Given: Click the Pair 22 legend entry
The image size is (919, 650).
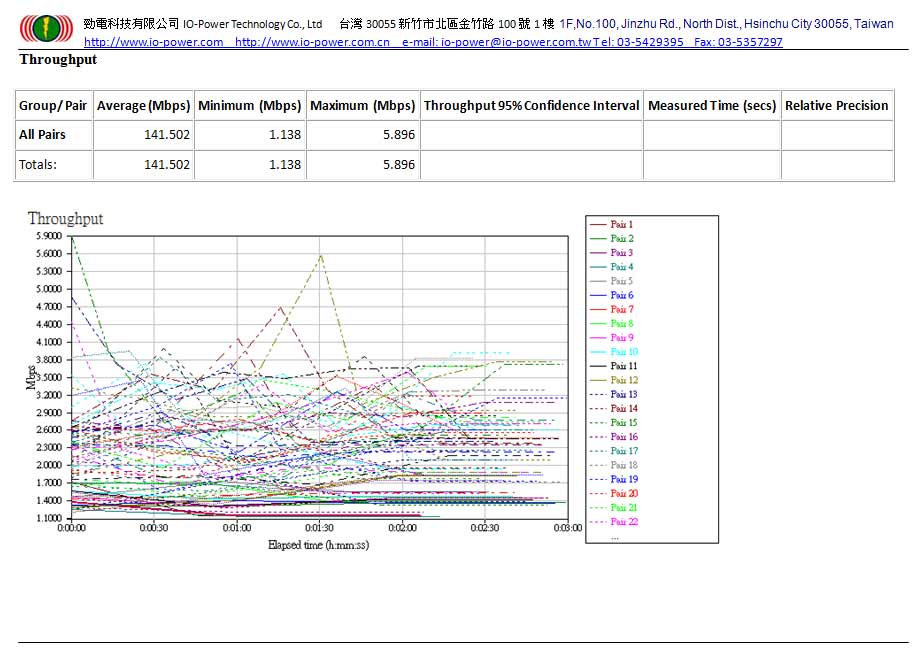Looking at the screenshot, I should pyautogui.click(x=614, y=522).
